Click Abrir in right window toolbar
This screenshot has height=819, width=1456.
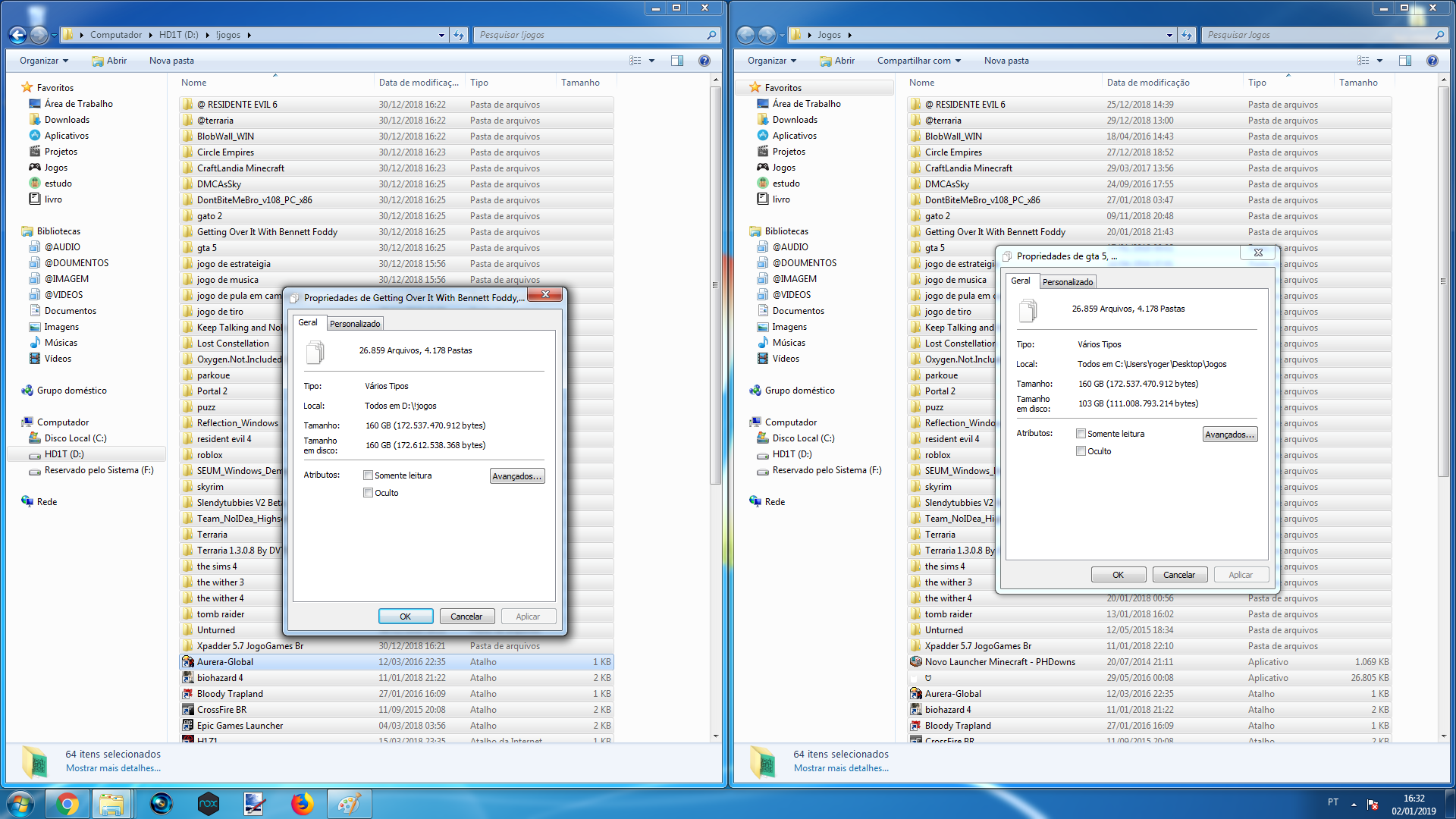tap(837, 61)
